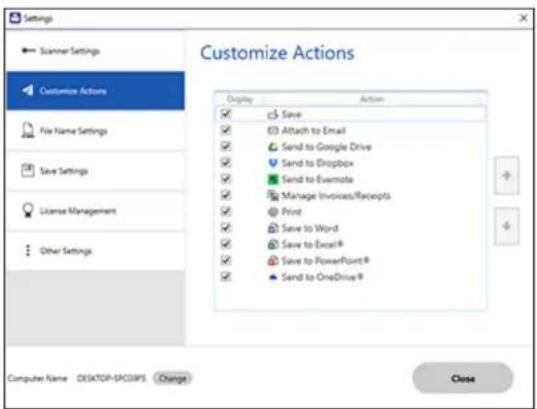Click the Change computer name button
Screen dimensions: 537x409
click(x=173, y=378)
